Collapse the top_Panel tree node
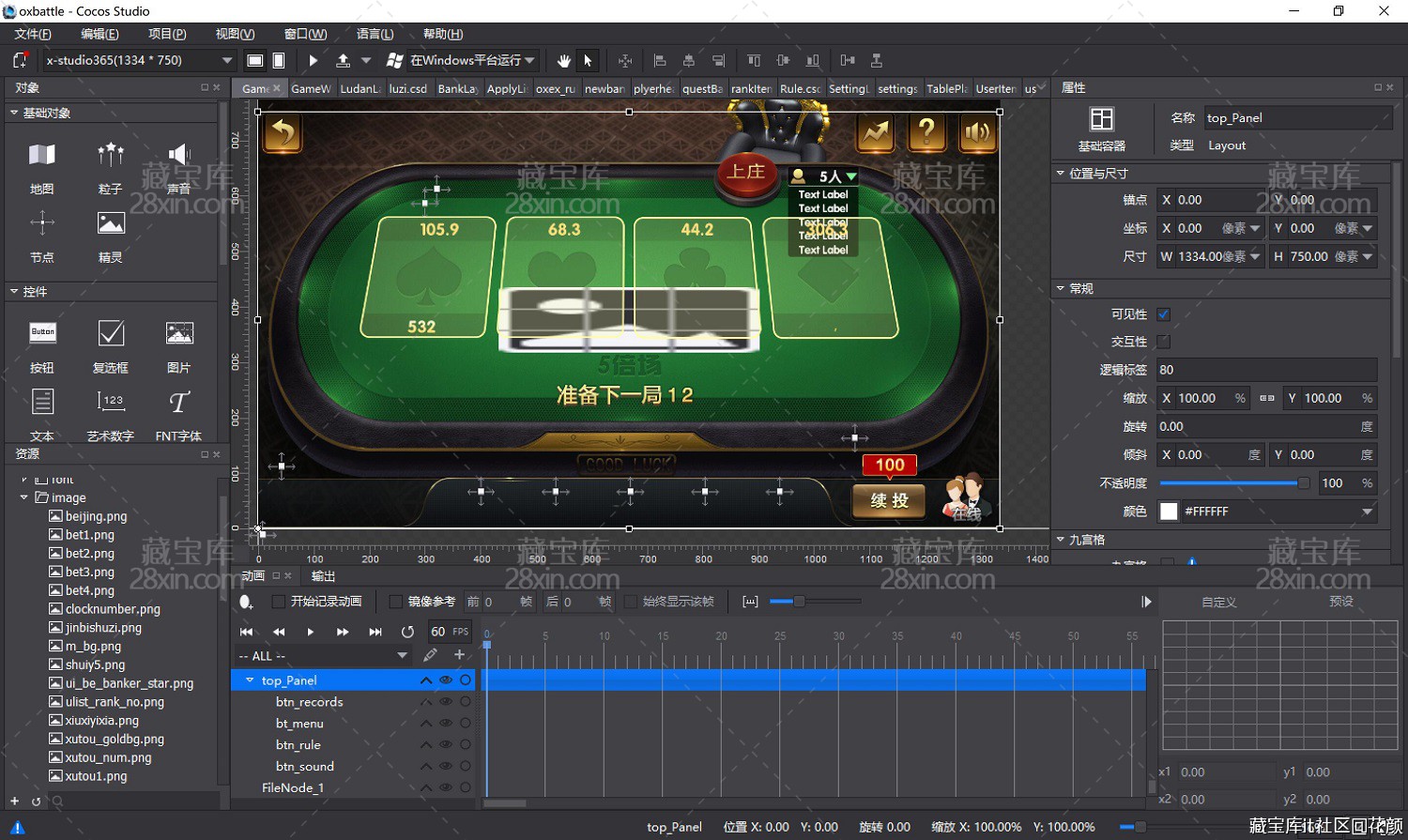Viewport: 1408px width, 840px height. point(250,680)
